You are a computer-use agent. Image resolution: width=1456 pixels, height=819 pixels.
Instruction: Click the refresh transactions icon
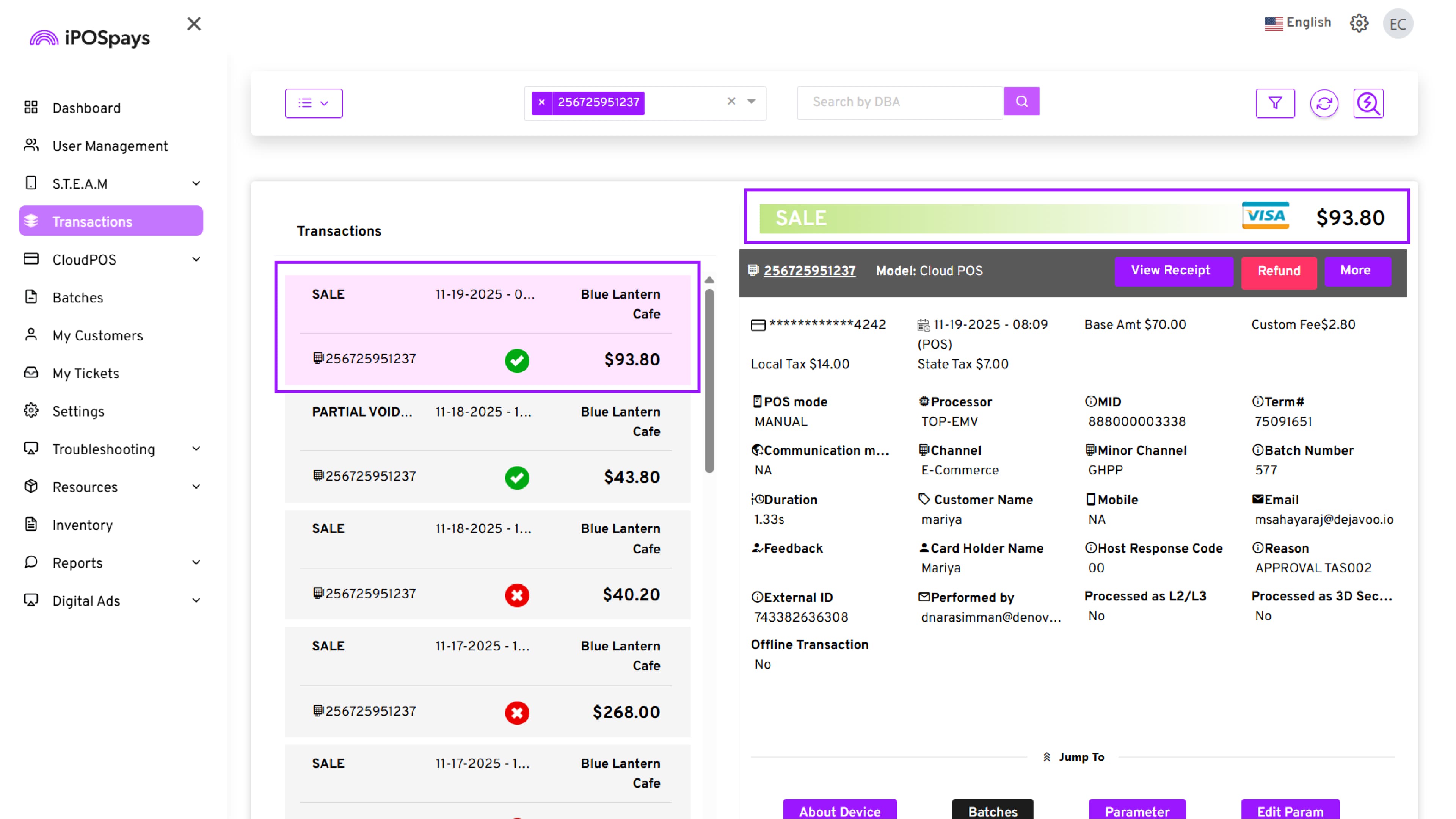(1324, 103)
